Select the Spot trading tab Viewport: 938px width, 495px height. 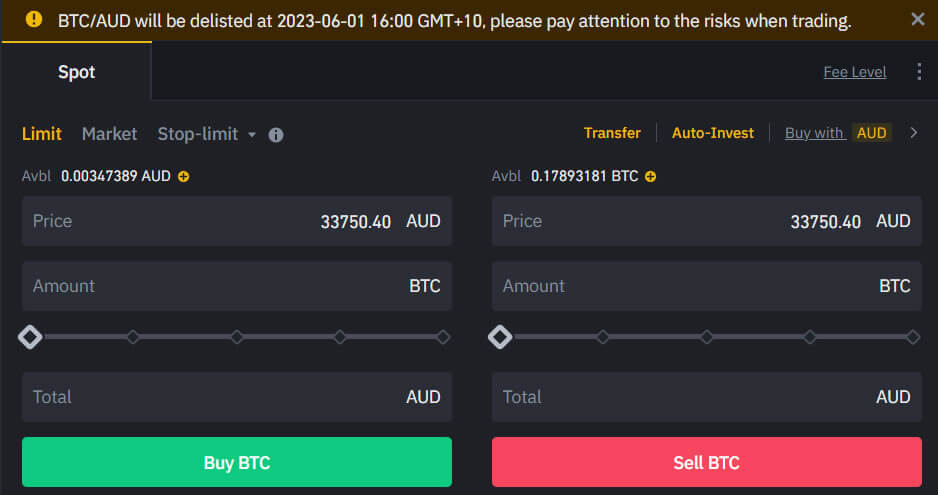point(76,72)
